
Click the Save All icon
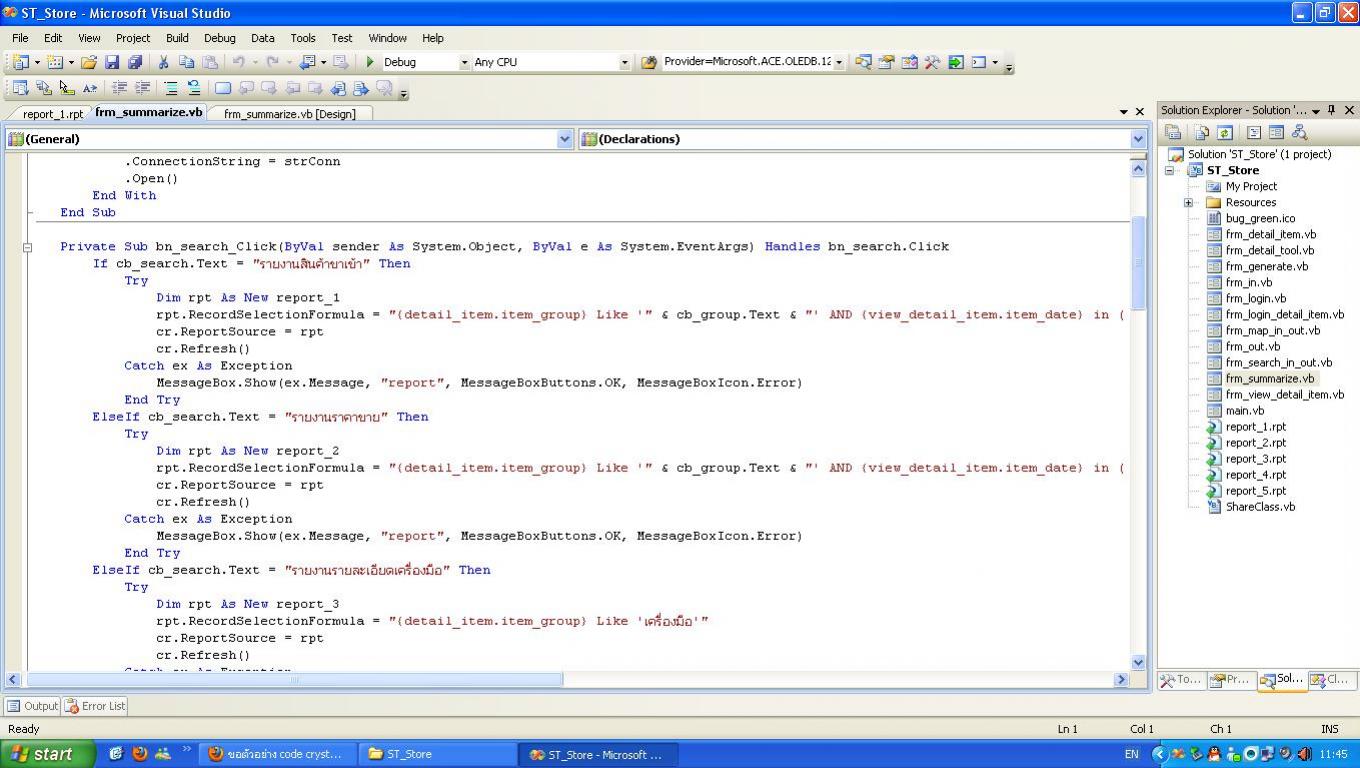(x=135, y=62)
